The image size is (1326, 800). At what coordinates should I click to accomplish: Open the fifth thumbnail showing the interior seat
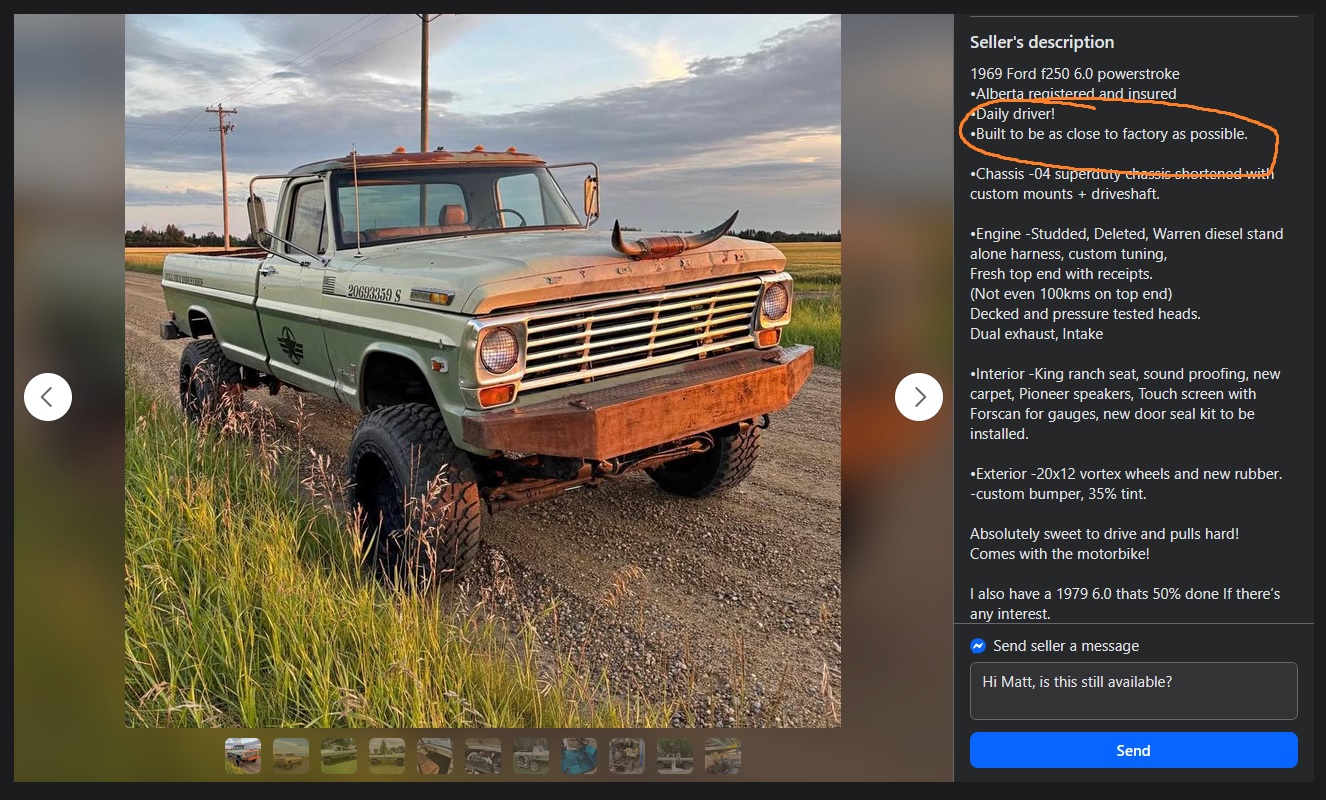435,756
